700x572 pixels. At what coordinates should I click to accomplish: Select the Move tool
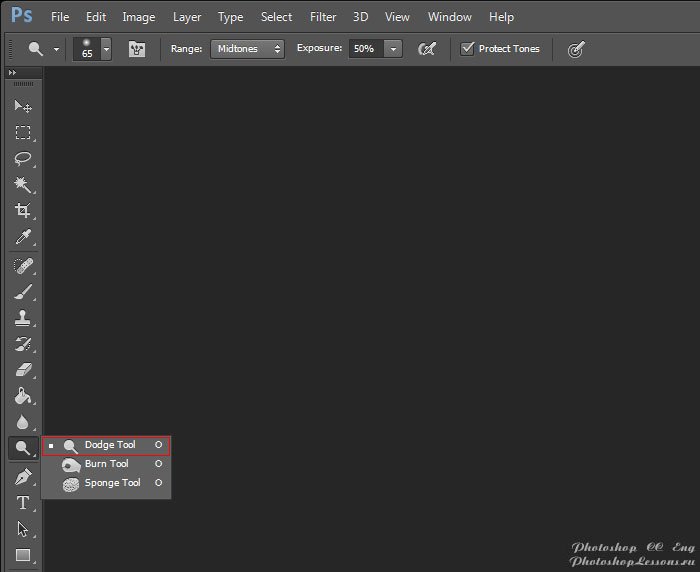coord(22,107)
